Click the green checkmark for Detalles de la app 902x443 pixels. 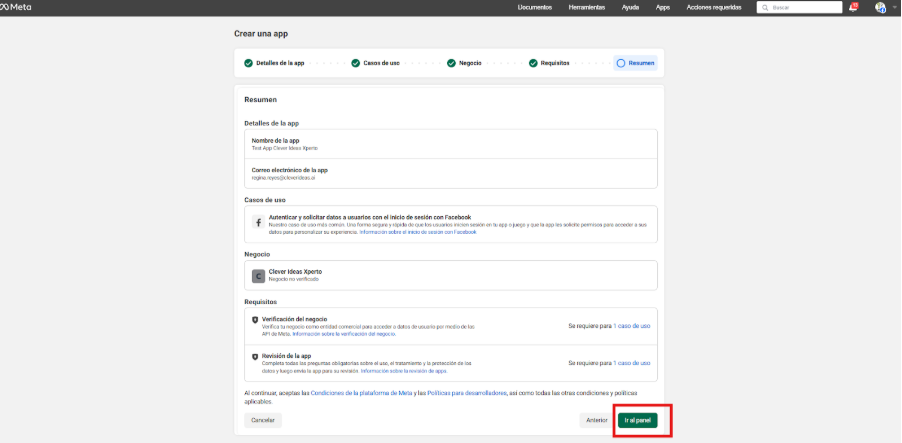click(249, 63)
